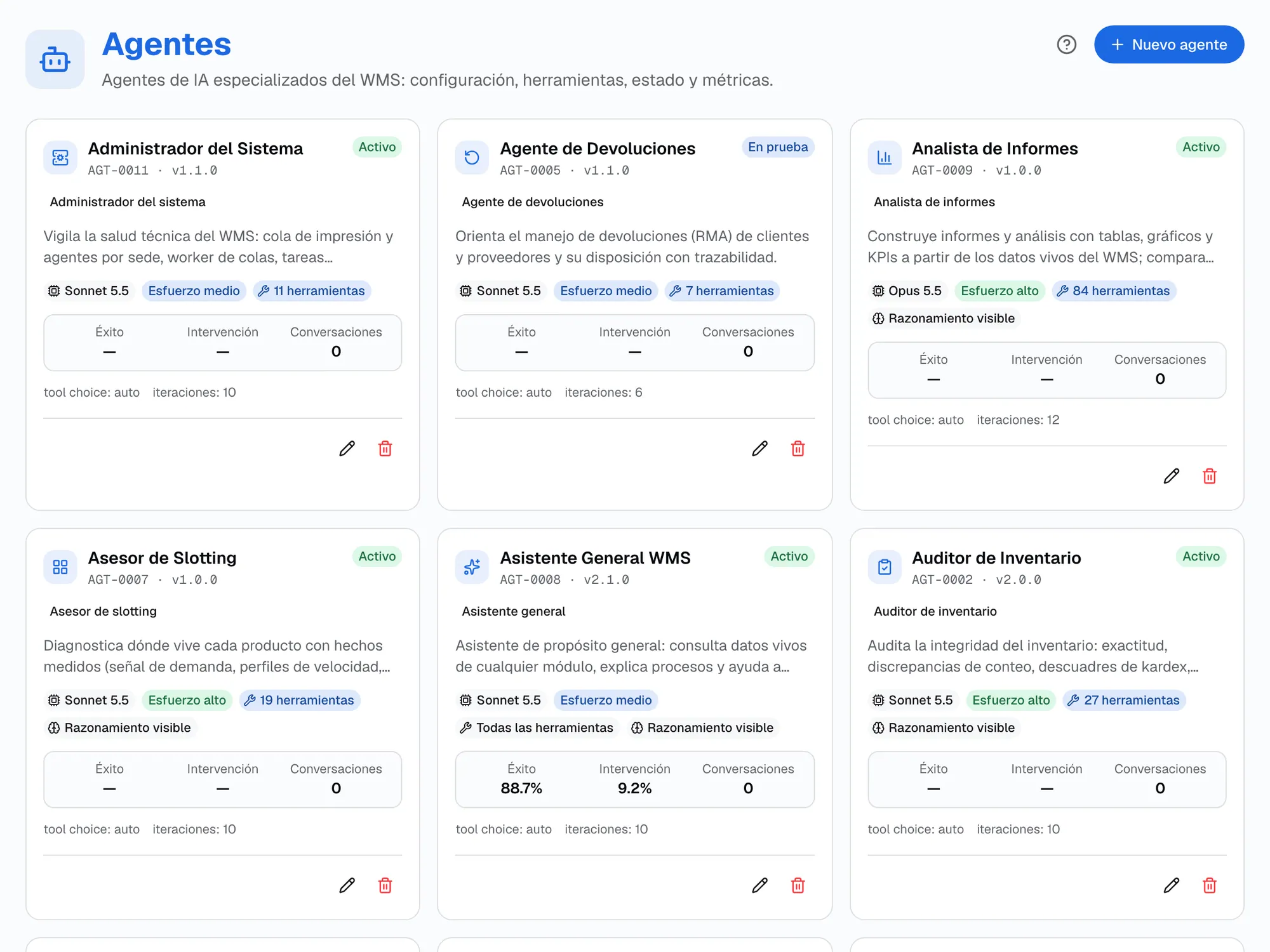Click the 88.7% Éxito value
This screenshot has height=952, width=1270.
[x=521, y=788]
